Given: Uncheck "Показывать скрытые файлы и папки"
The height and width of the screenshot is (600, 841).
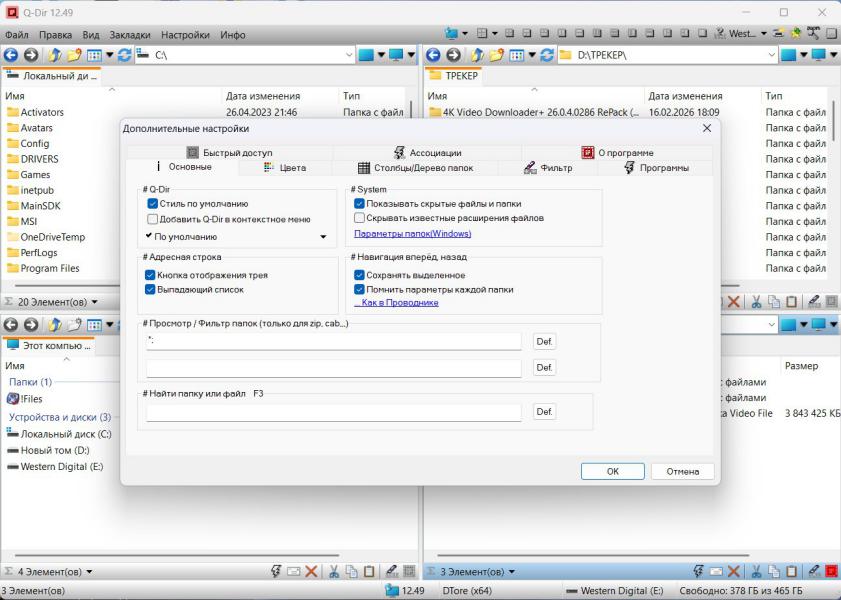Looking at the screenshot, I should click(359, 204).
